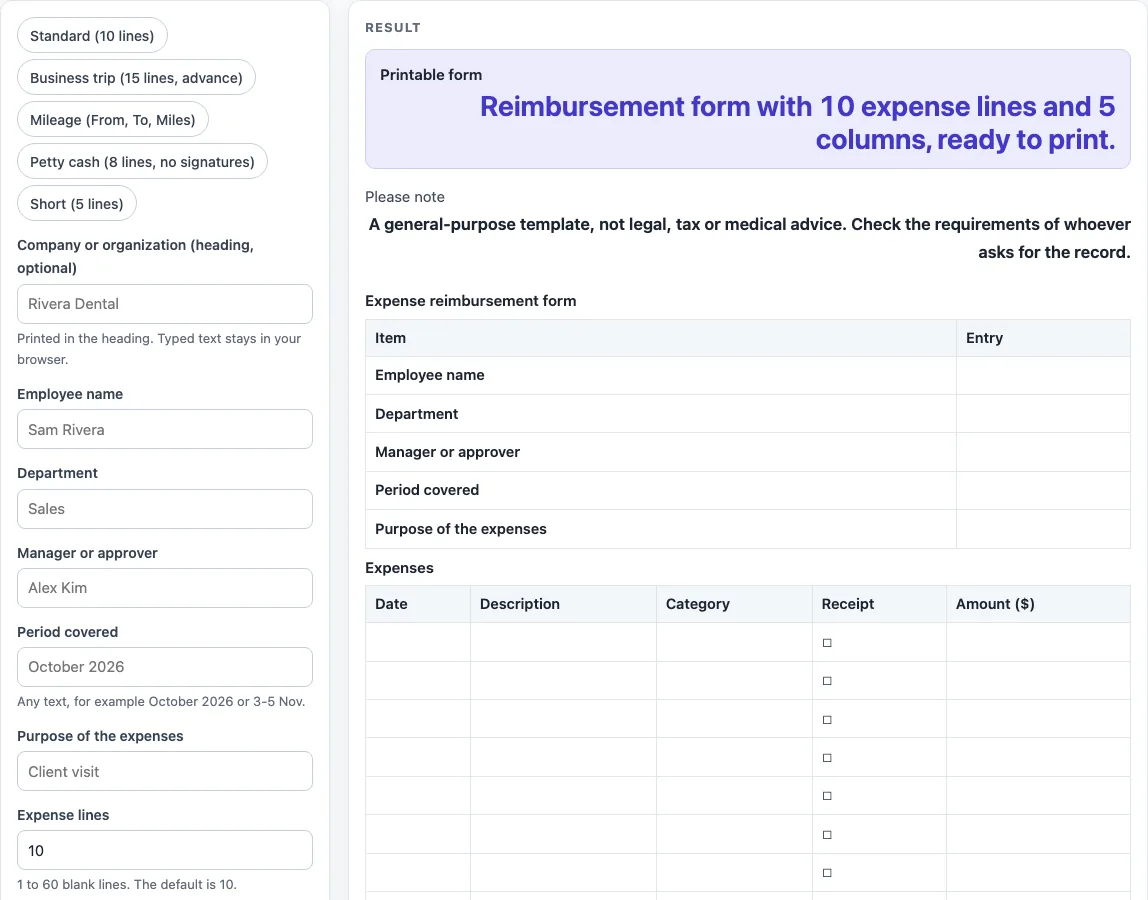Click the Expense reimbursement form heading
The image size is (1148, 900).
point(471,301)
